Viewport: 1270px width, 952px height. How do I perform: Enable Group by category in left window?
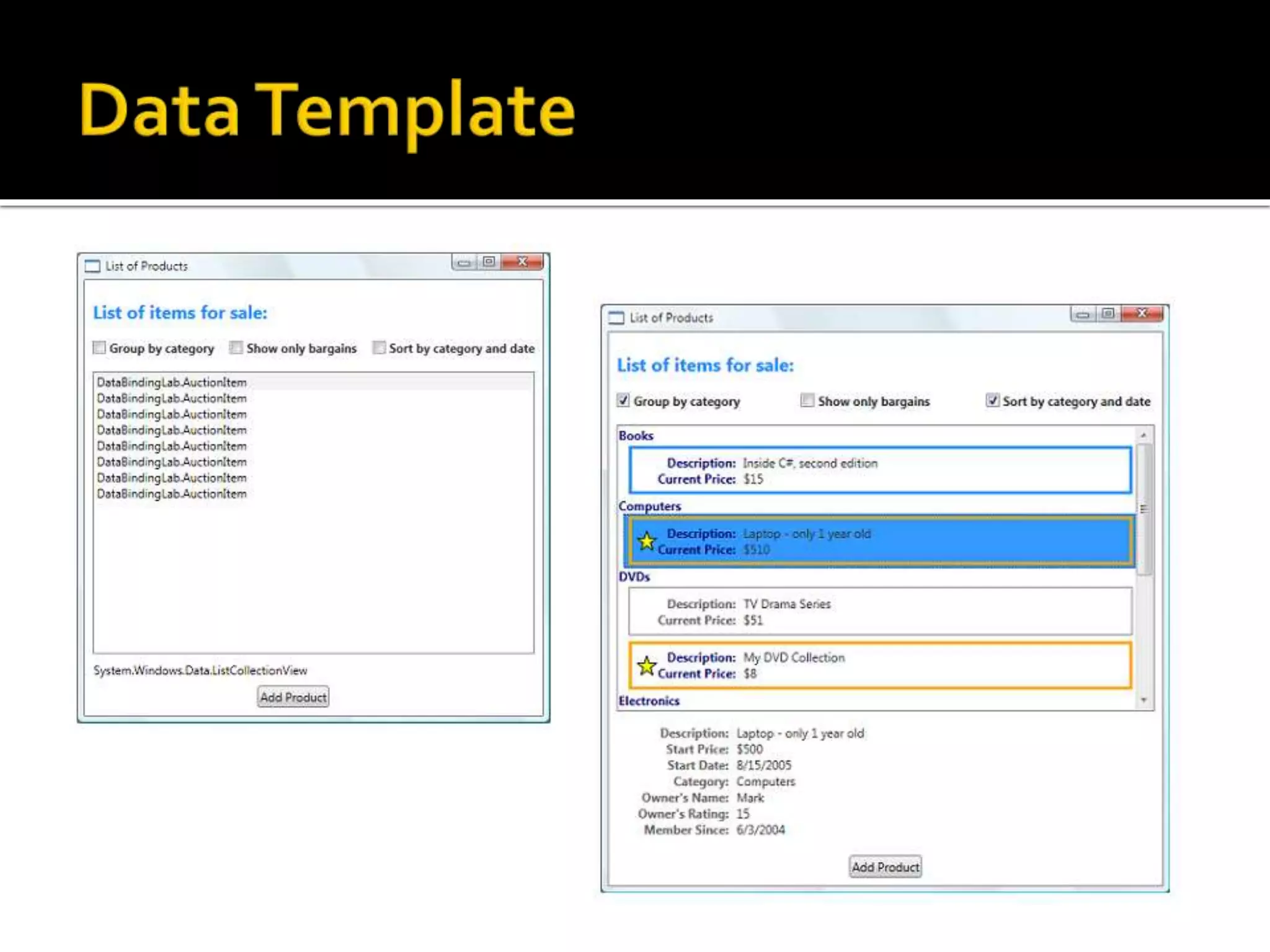pos(99,348)
